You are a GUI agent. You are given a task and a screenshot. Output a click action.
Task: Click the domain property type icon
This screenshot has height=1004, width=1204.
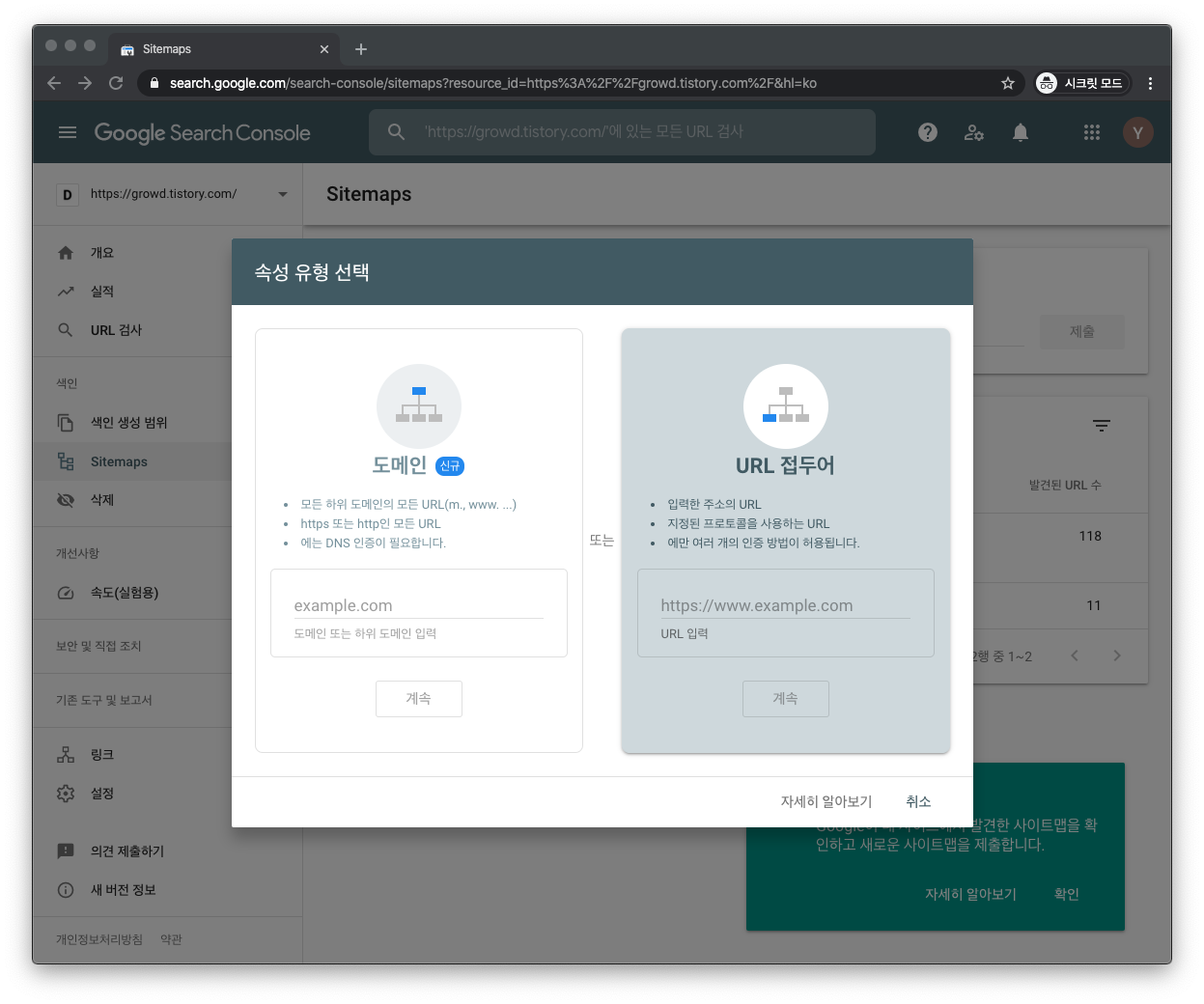[419, 406]
